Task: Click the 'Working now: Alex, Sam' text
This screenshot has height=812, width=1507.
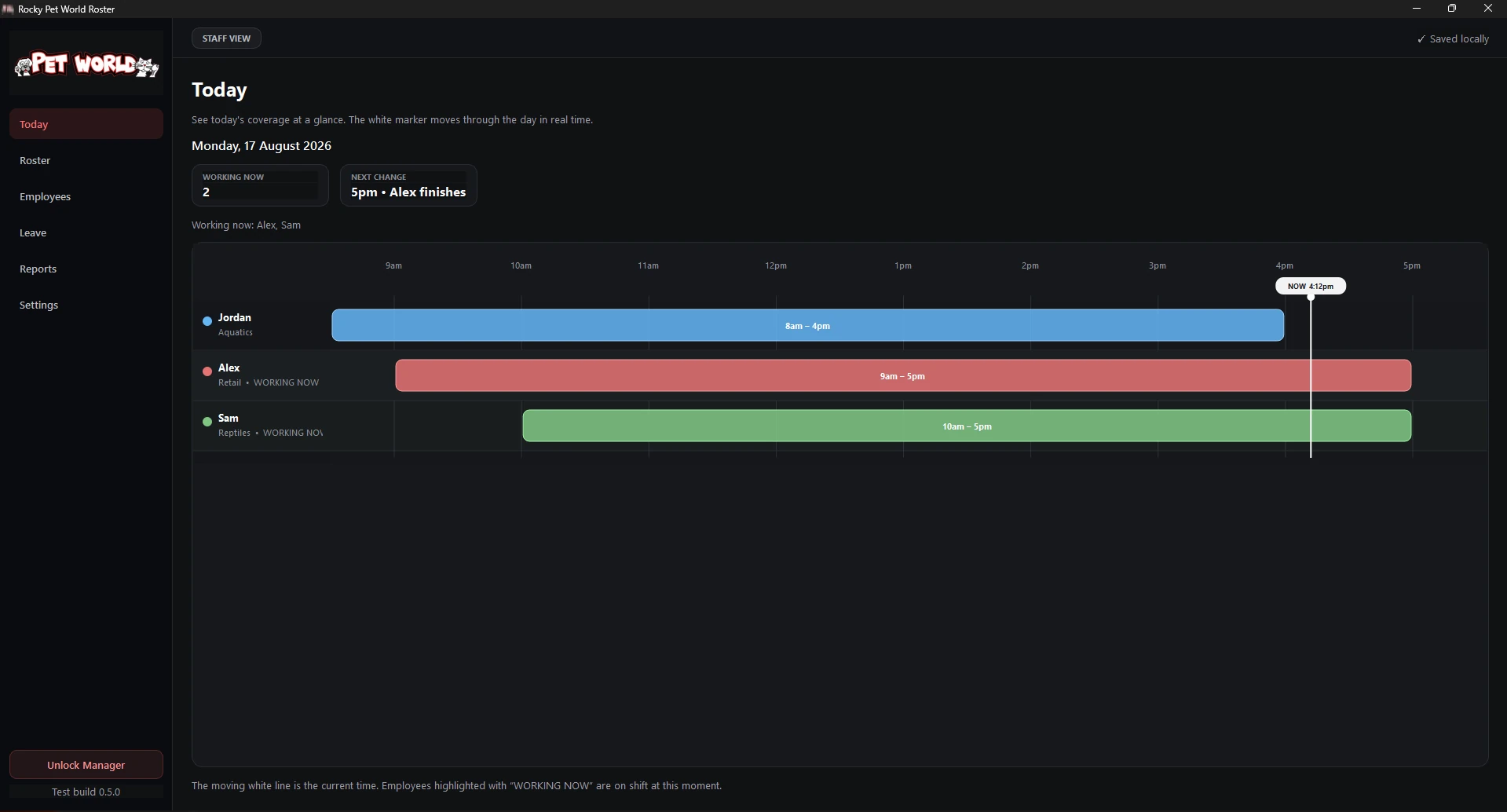Action: click(x=246, y=225)
